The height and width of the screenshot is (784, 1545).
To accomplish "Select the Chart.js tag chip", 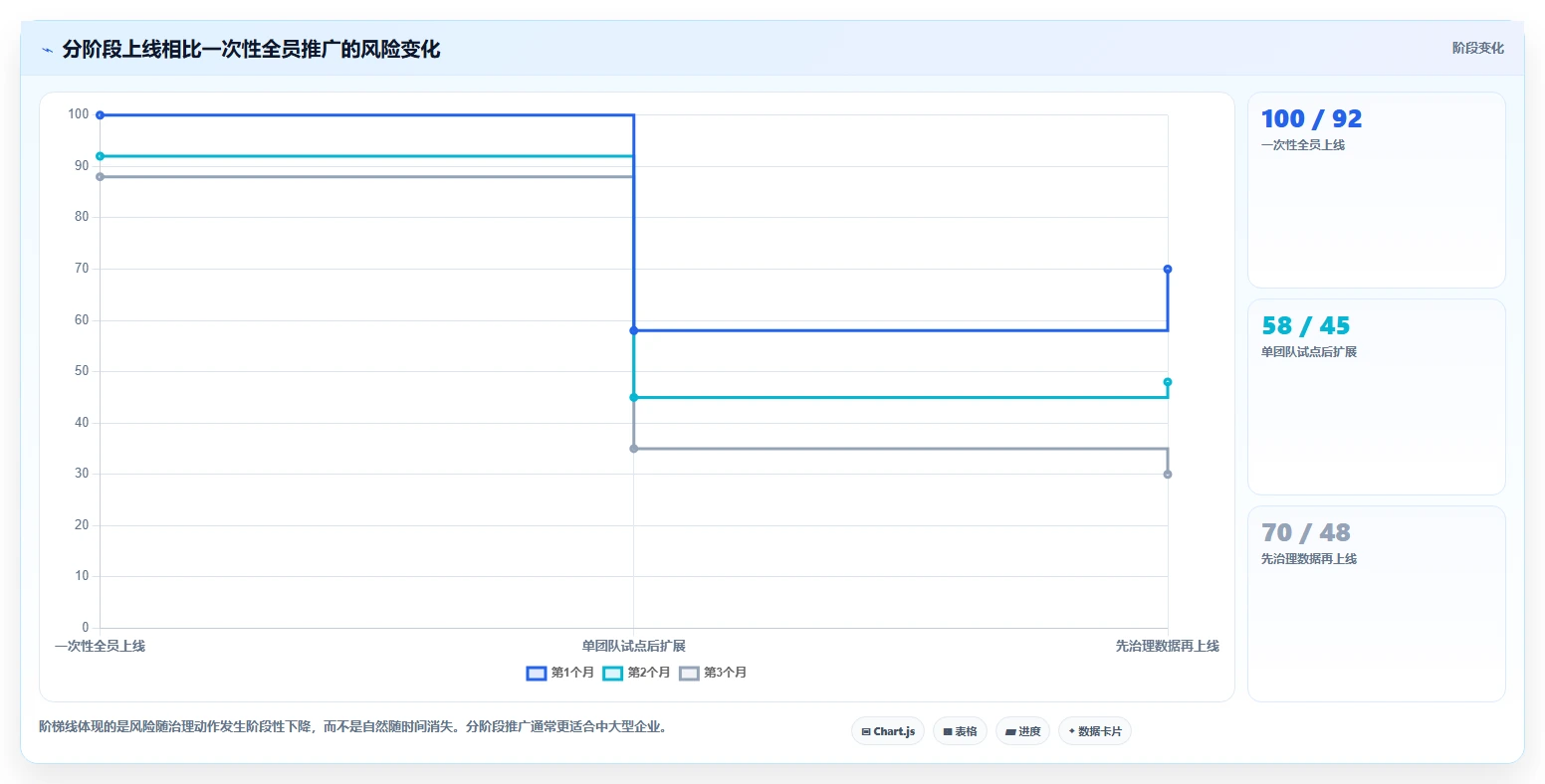I will pos(888,731).
